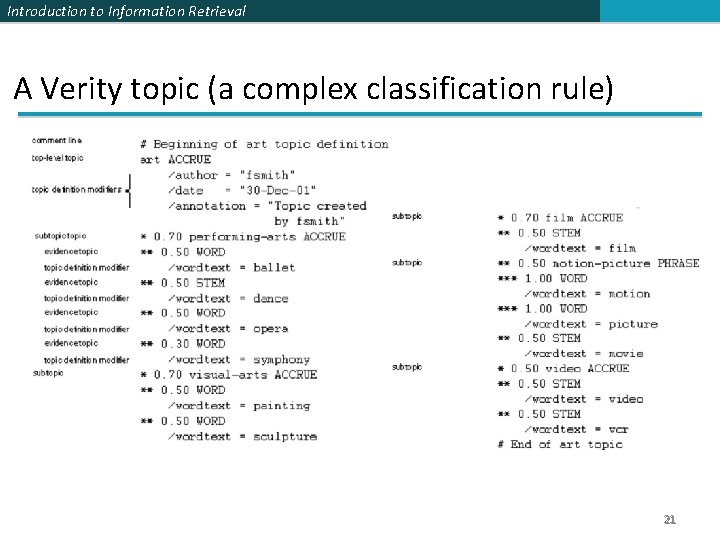Click the 'comment line' margin label
The height and width of the screenshot is (540, 720).
pyautogui.click(x=57, y=140)
